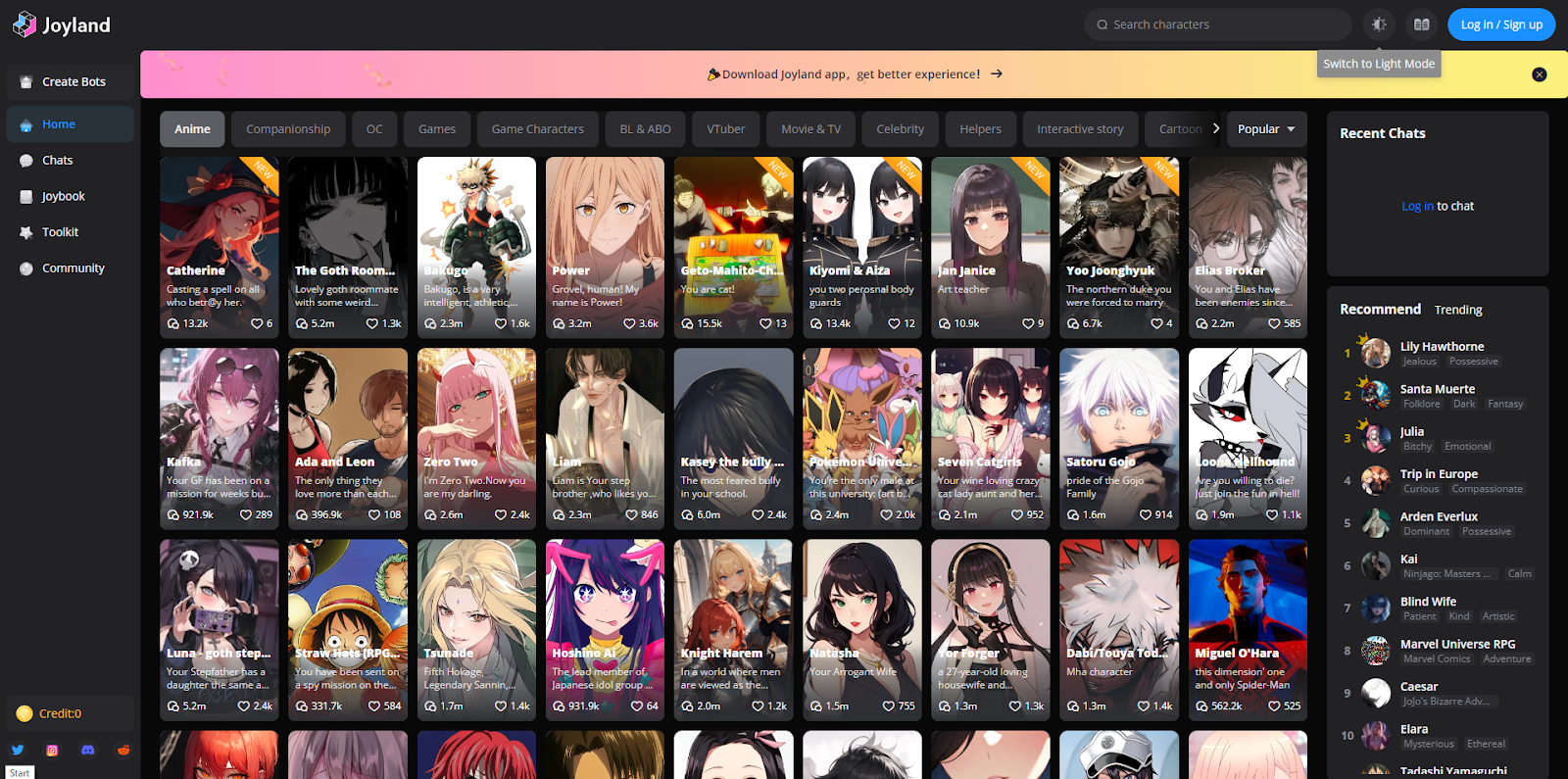
Task: Select the OC category tab
Action: coord(374,129)
